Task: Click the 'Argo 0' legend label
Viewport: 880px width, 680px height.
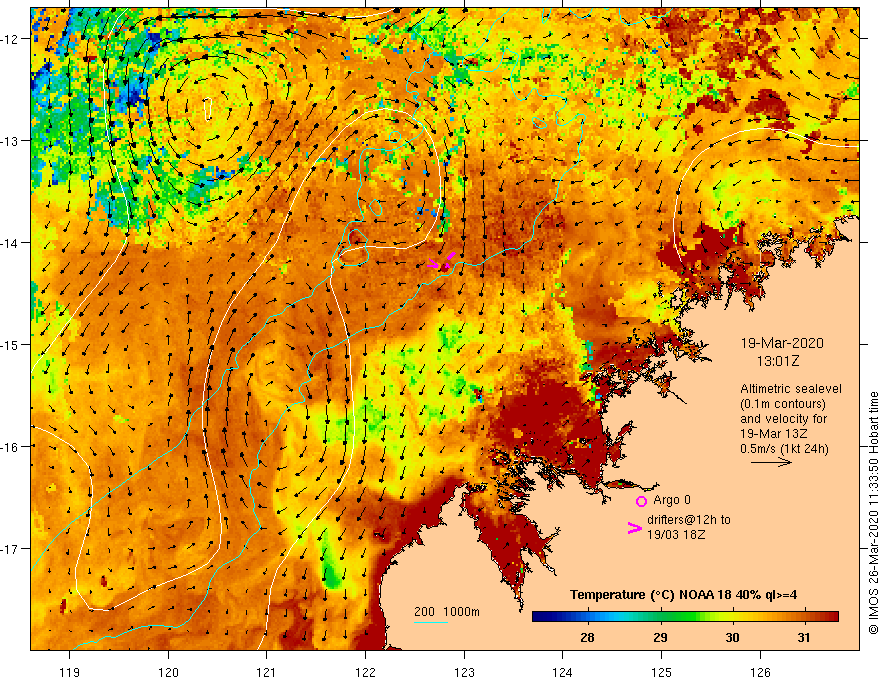Action: (x=672, y=500)
